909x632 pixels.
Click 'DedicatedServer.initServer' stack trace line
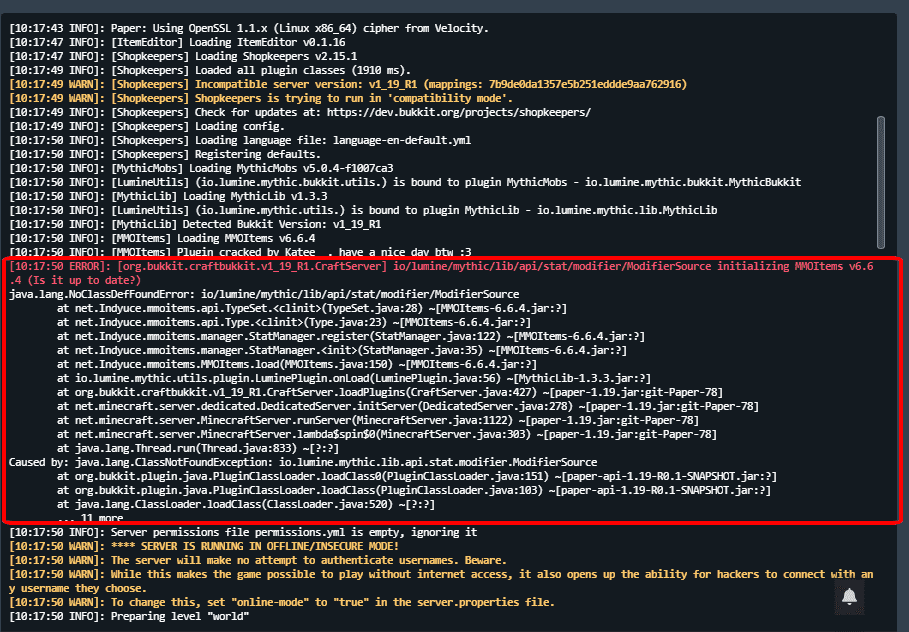[x=408, y=406]
